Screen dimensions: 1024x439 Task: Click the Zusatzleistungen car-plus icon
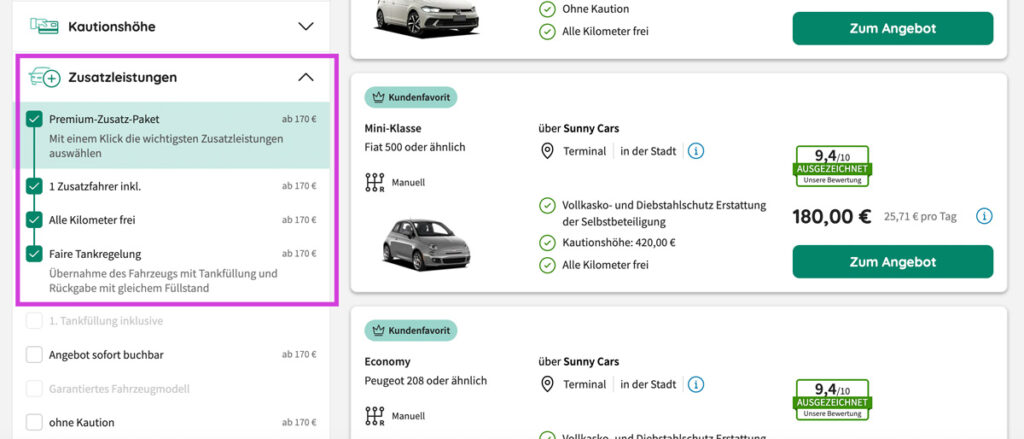[44, 77]
